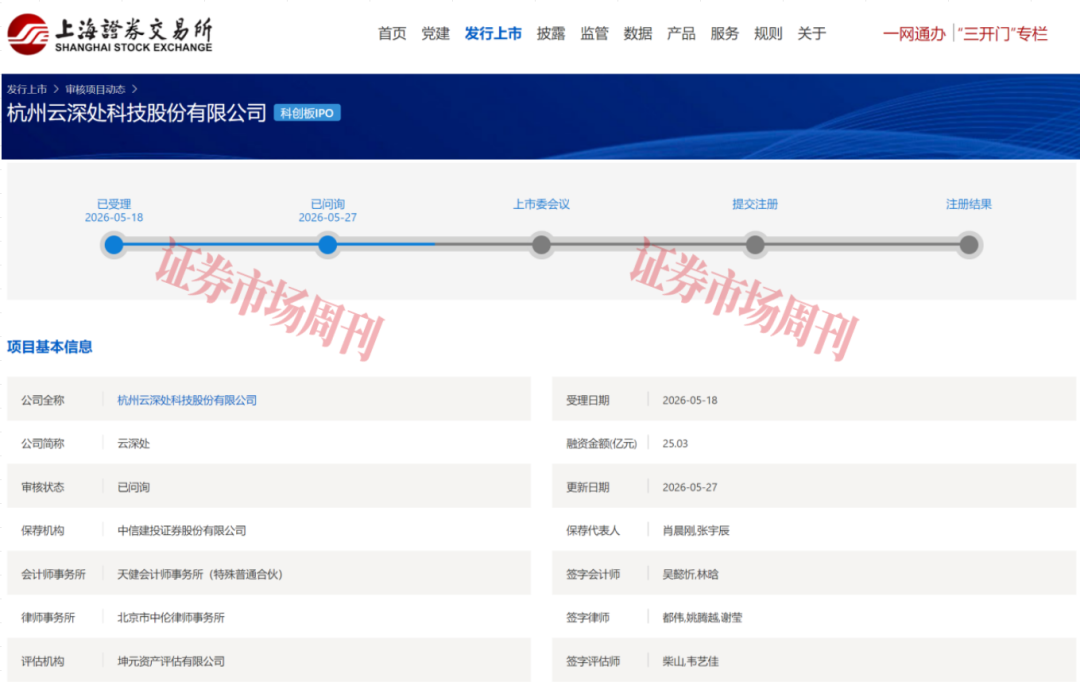Select appraiser 坤元资产评估有限公司

click(x=171, y=661)
